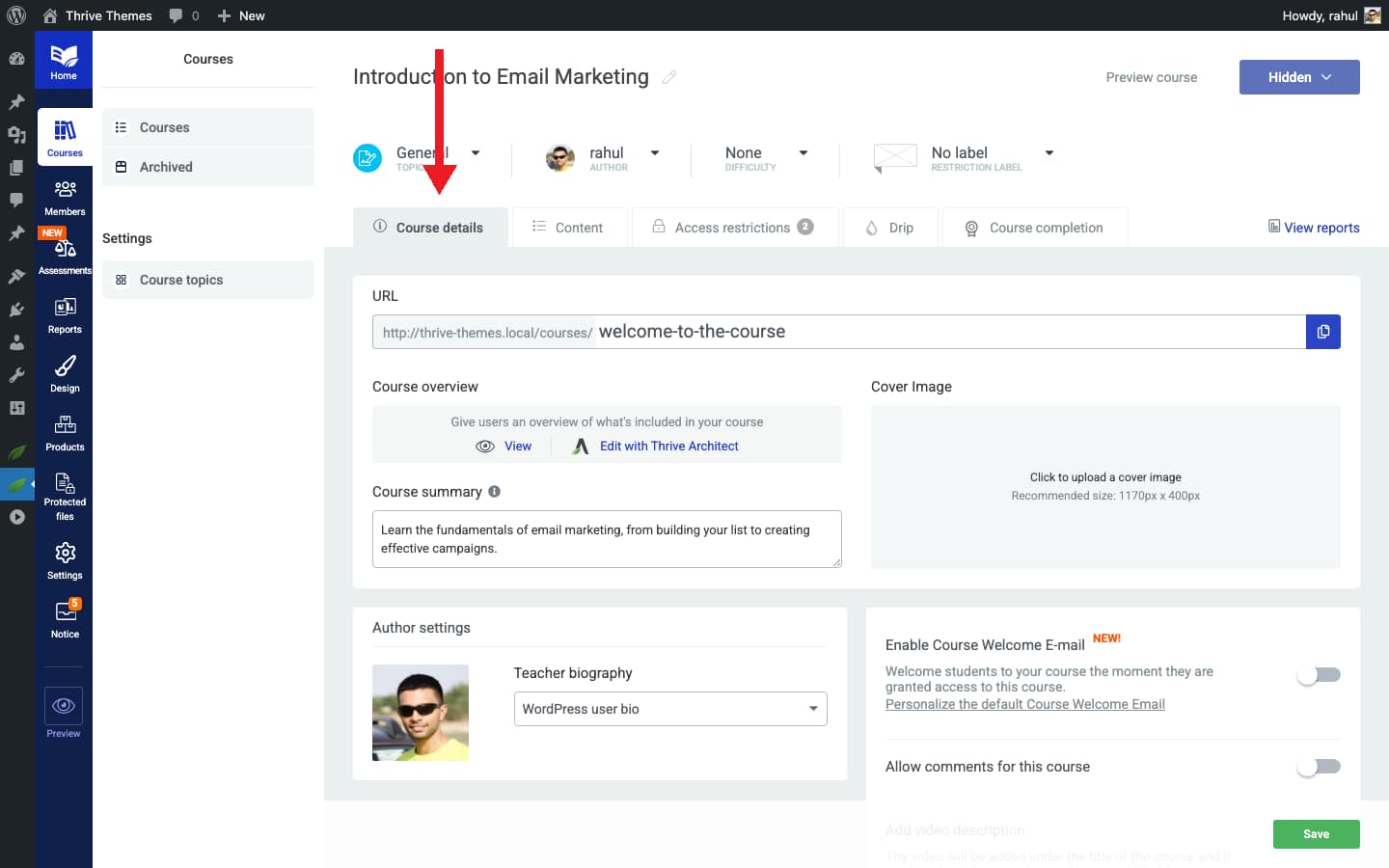Open the Courses section in sidebar

pyautogui.click(x=65, y=136)
